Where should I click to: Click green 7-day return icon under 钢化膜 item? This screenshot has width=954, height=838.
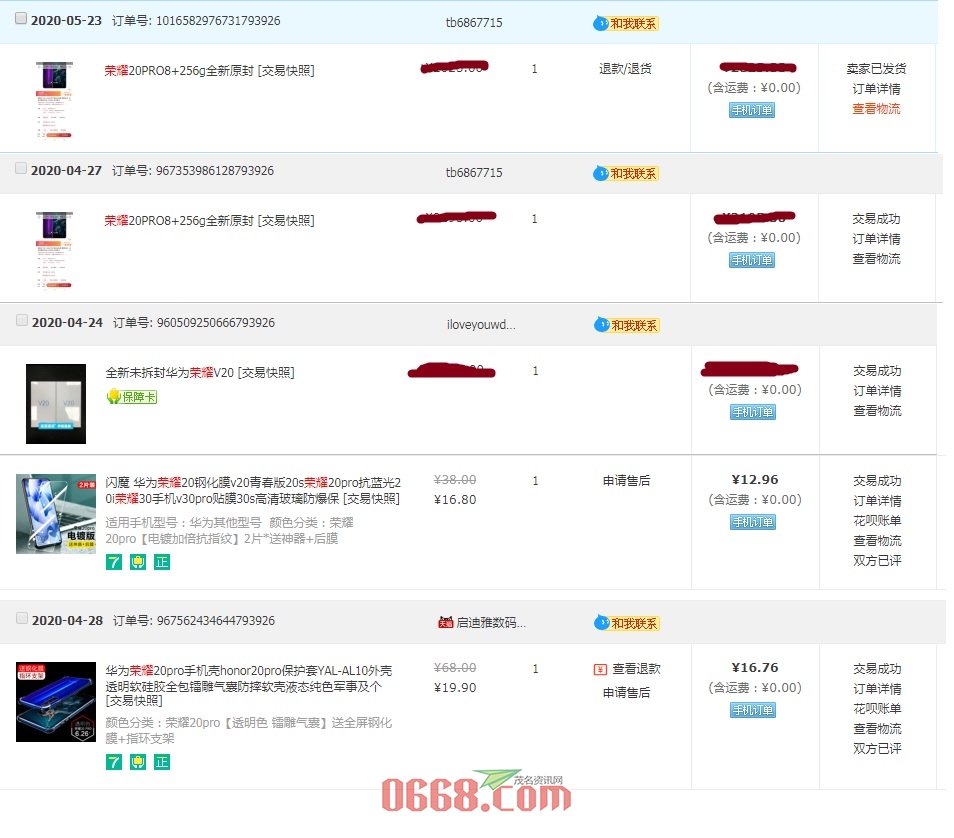pyautogui.click(x=114, y=562)
